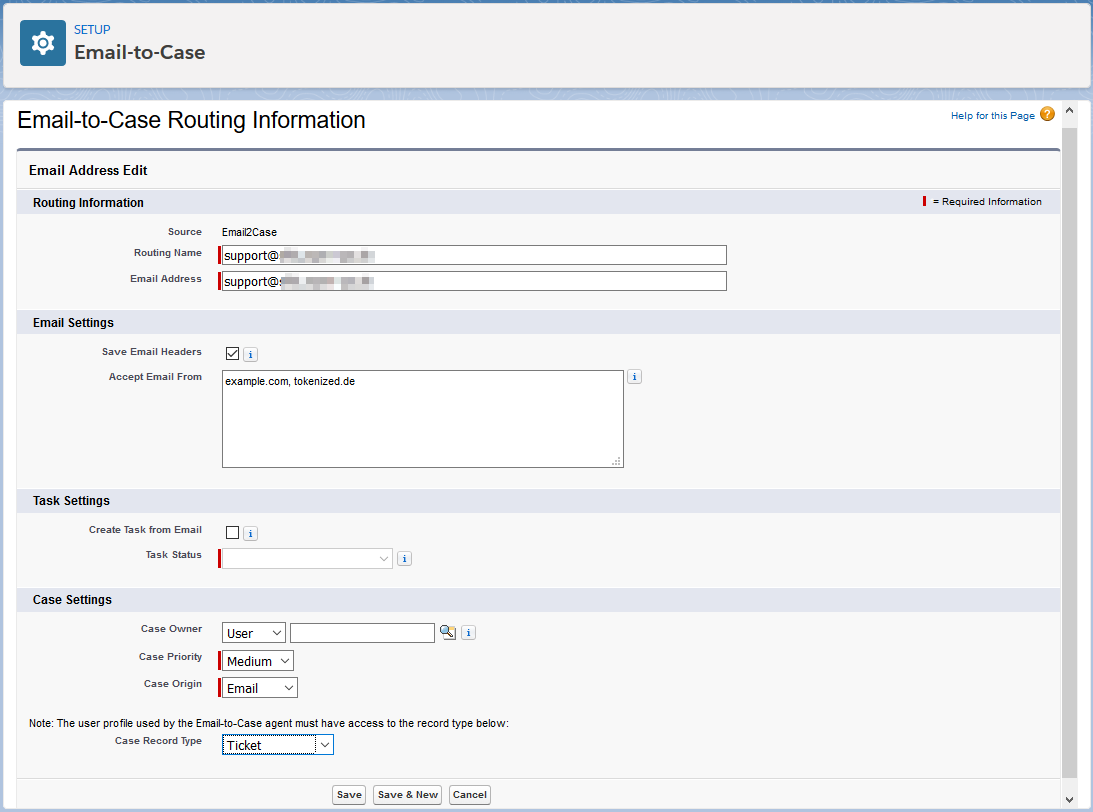Click the Save button

(349, 795)
